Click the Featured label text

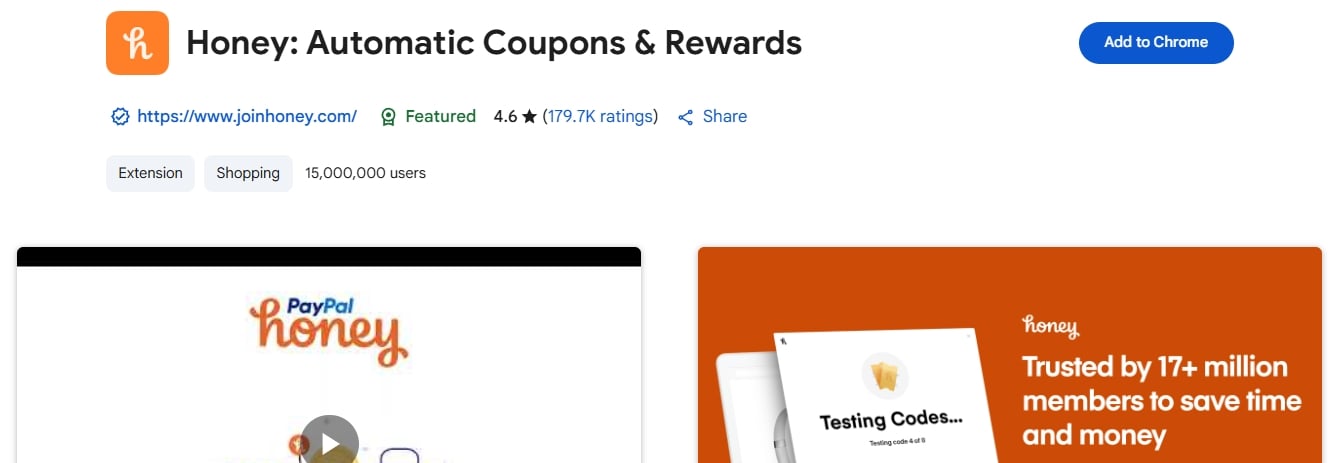pos(441,116)
